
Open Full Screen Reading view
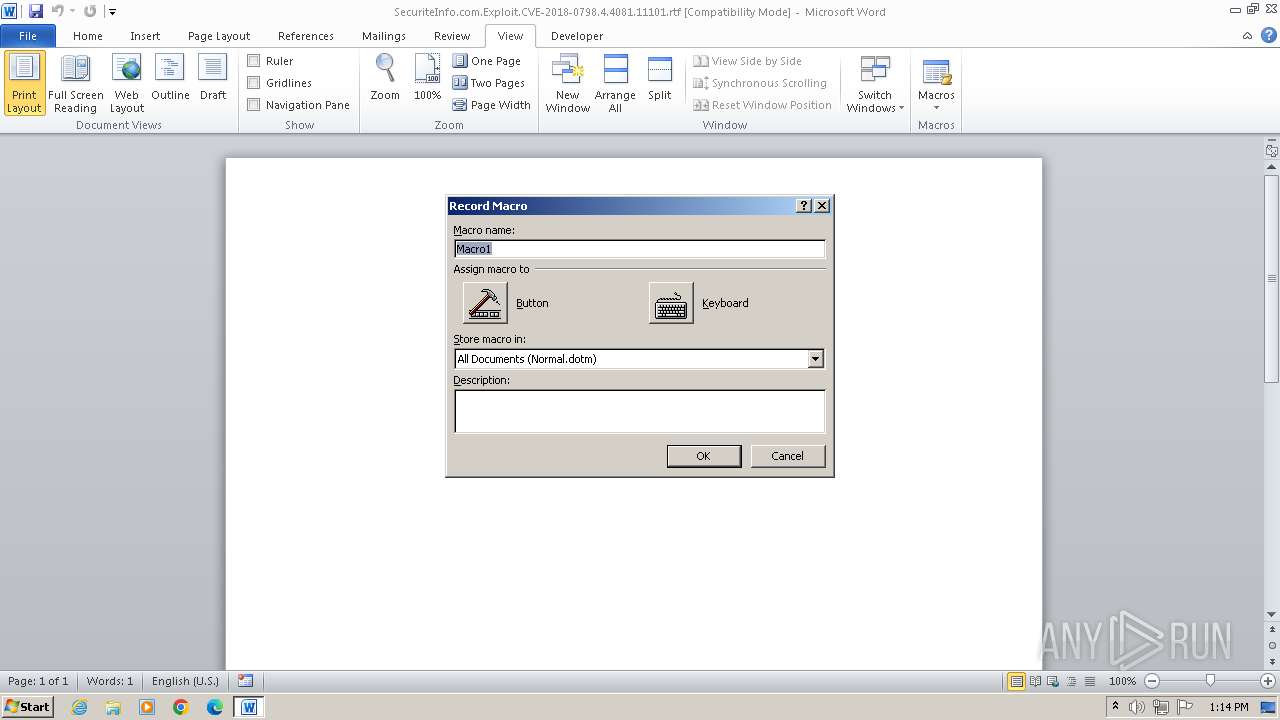pos(76,84)
